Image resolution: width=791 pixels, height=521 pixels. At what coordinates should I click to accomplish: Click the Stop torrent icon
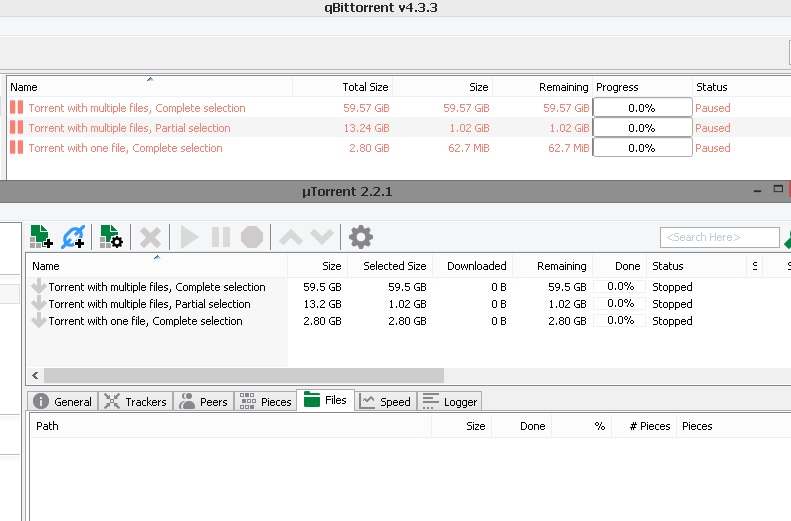252,237
